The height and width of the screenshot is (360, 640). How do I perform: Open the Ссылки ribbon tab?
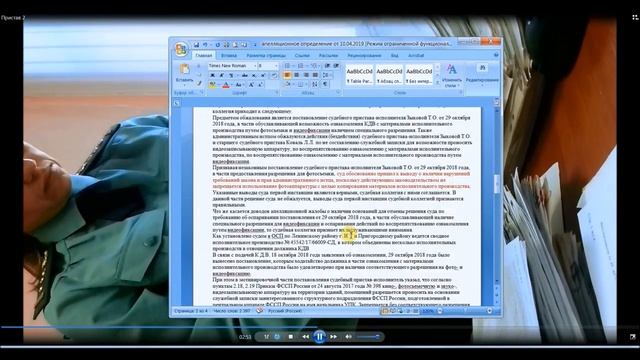pyautogui.click(x=302, y=56)
